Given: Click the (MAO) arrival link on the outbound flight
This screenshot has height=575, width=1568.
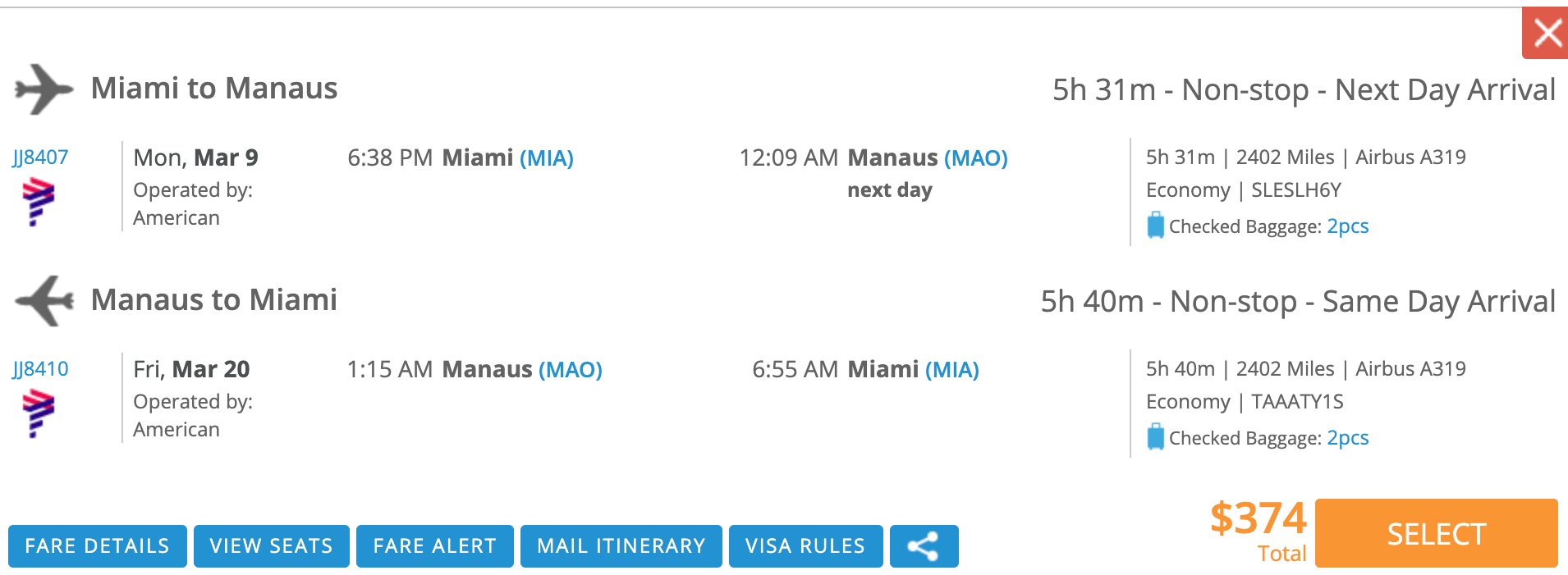Looking at the screenshot, I should coord(976,157).
